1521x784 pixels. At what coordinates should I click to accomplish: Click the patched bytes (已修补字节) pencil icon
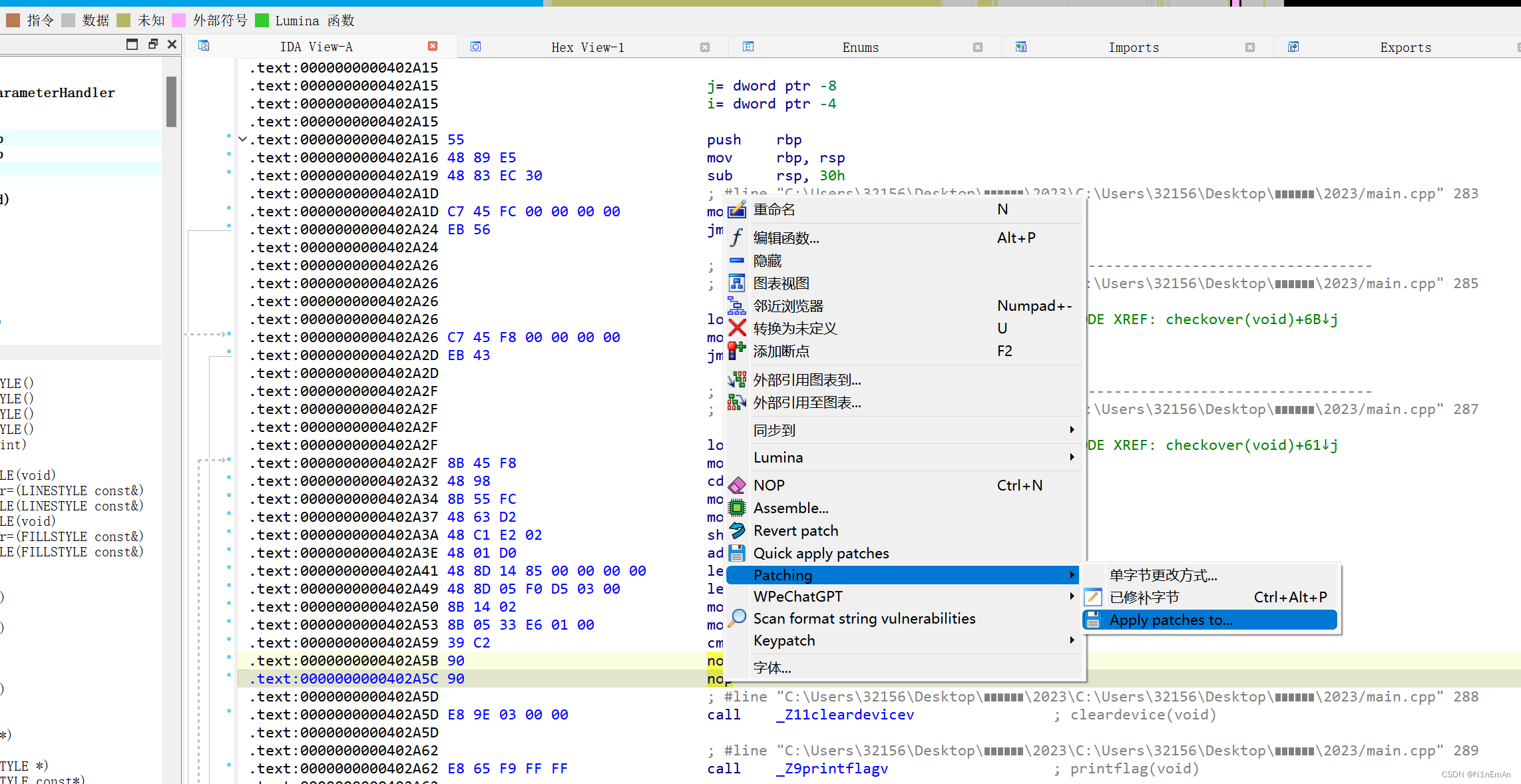tap(1093, 598)
